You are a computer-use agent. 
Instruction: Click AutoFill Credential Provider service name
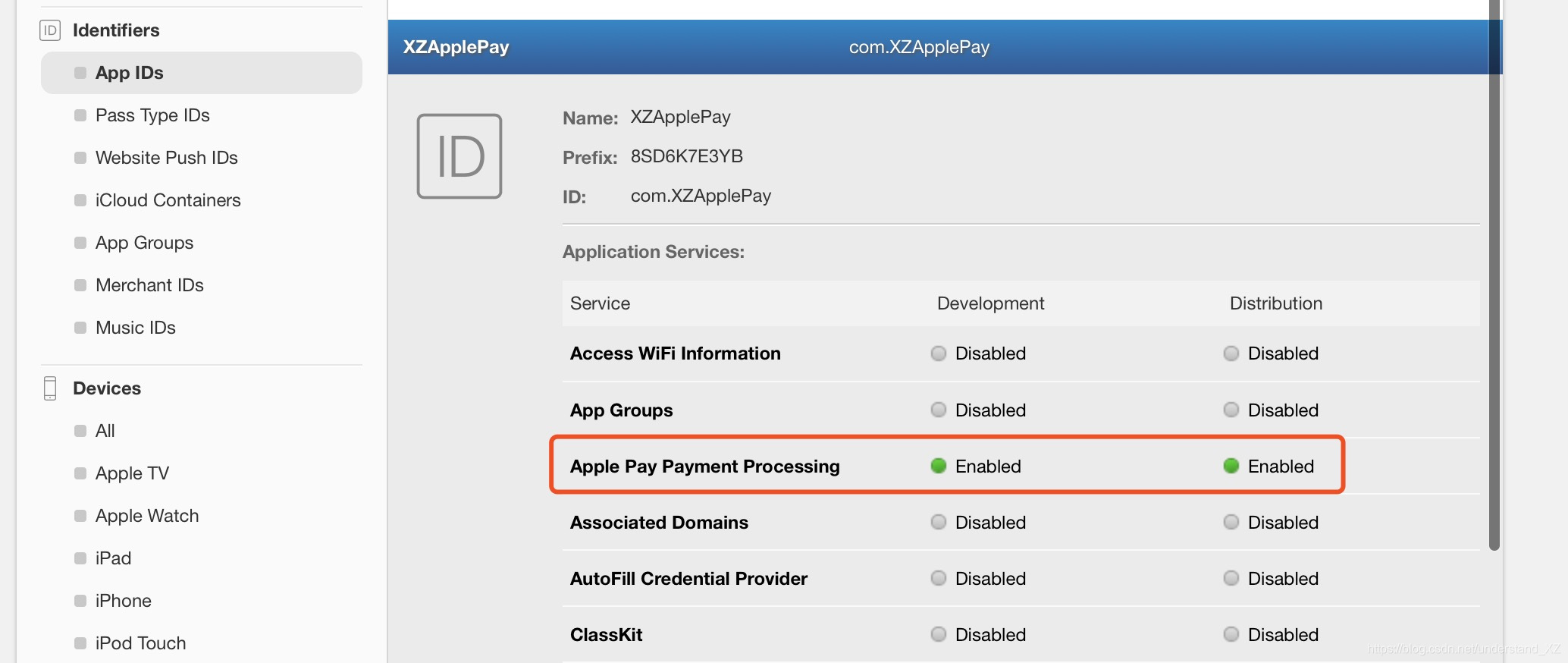point(688,579)
